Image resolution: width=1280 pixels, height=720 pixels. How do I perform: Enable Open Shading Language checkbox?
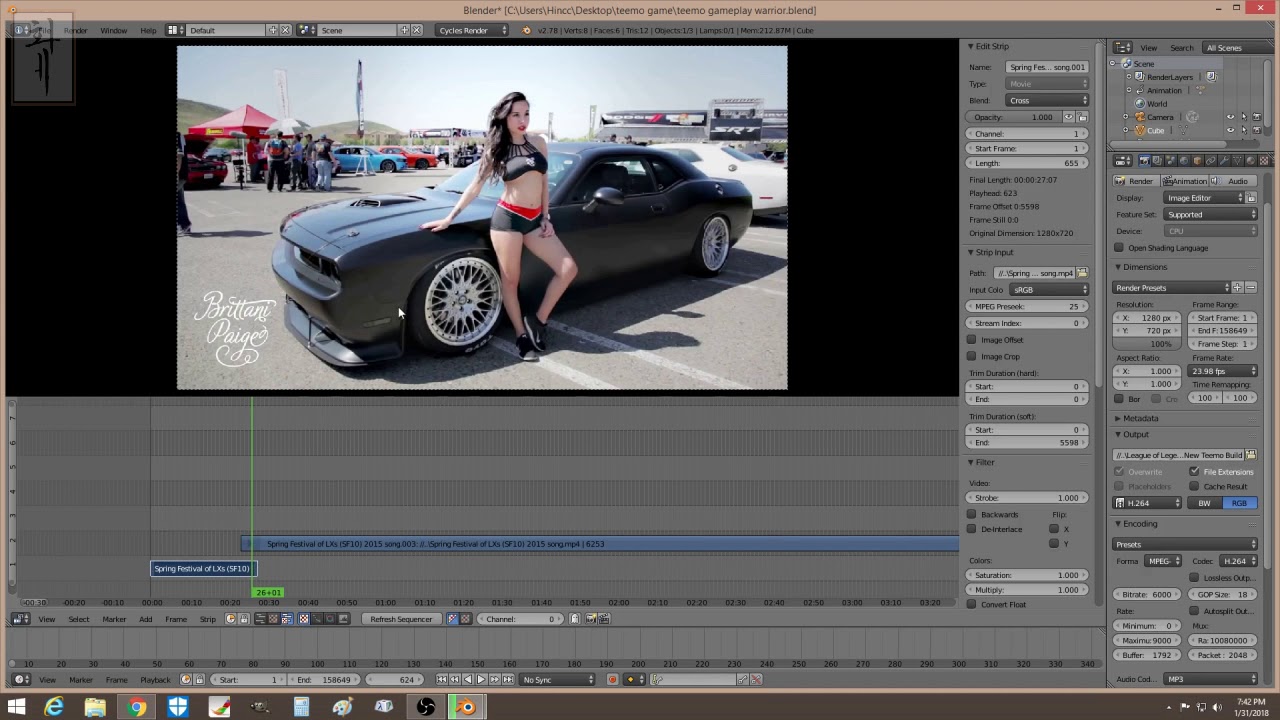(x=1119, y=248)
